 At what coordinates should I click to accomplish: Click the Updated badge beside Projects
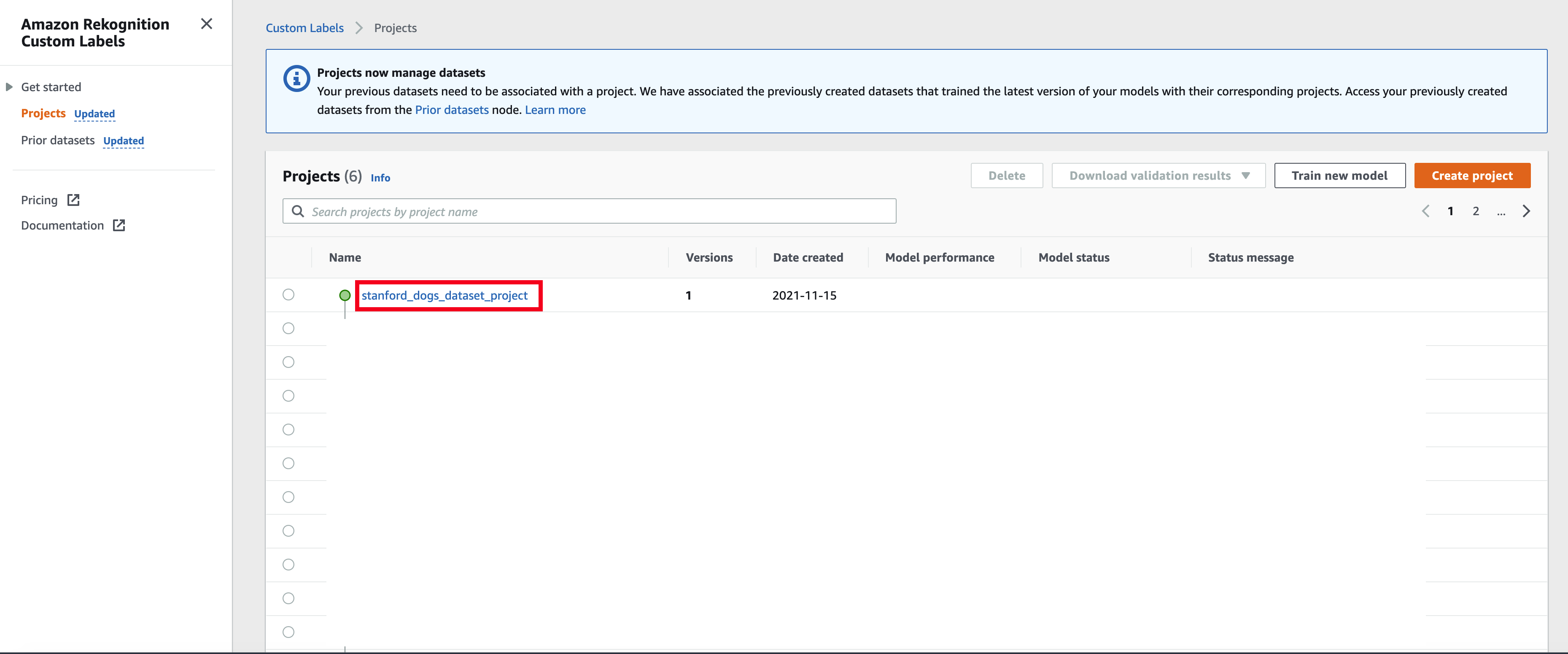point(94,114)
